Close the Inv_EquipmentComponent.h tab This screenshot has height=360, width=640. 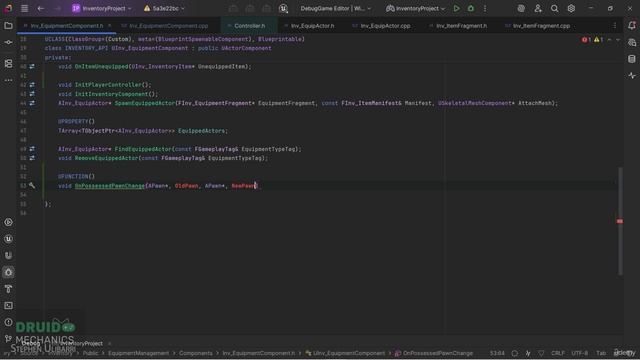109,26
